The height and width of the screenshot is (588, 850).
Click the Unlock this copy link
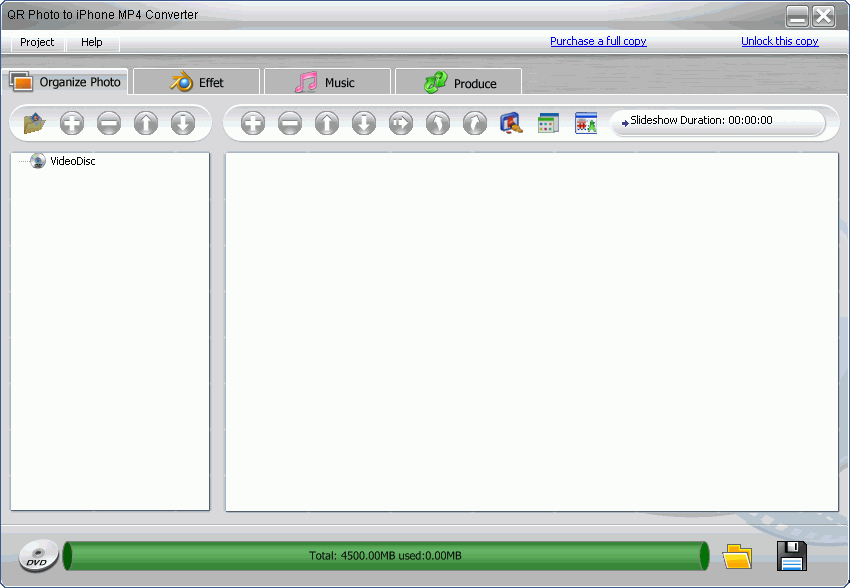(780, 41)
